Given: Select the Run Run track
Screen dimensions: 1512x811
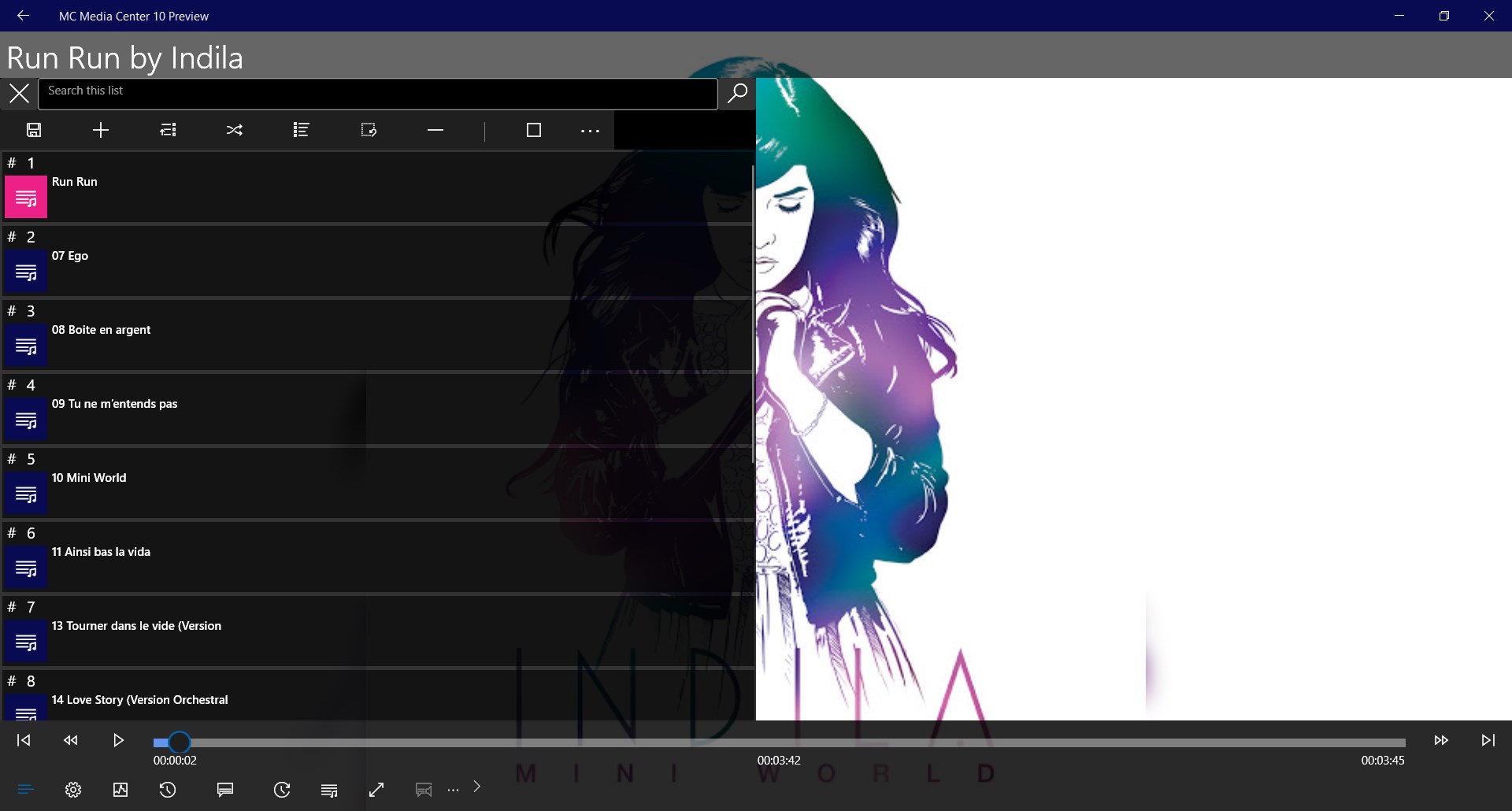Looking at the screenshot, I should pyautogui.click(x=378, y=187).
